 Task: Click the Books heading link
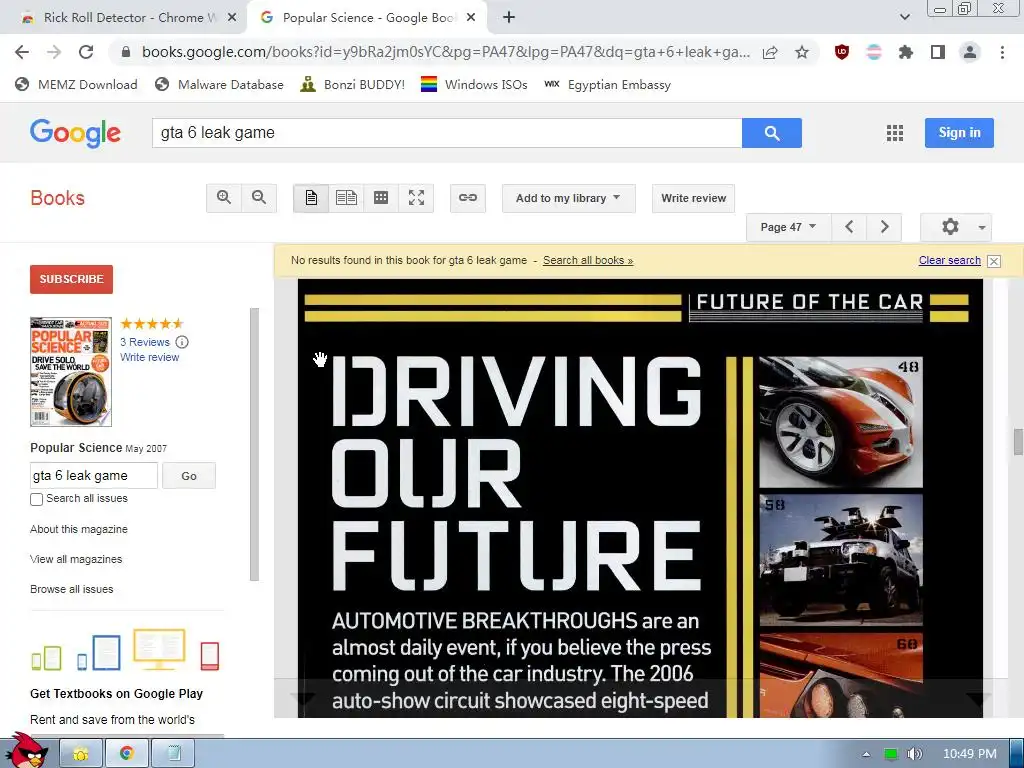pyautogui.click(x=57, y=198)
